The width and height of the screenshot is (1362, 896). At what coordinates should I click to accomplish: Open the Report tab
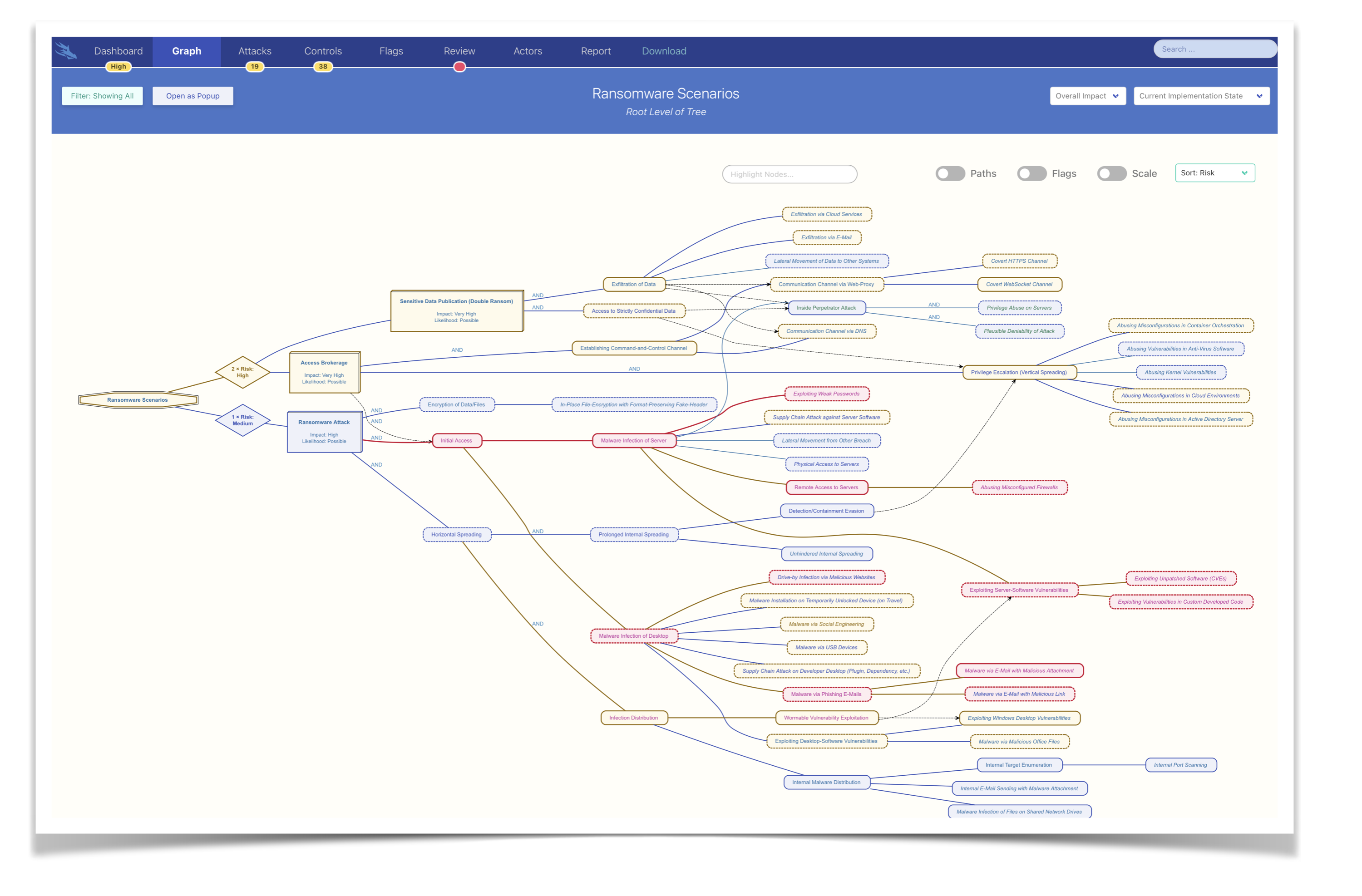tap(596, 51)
